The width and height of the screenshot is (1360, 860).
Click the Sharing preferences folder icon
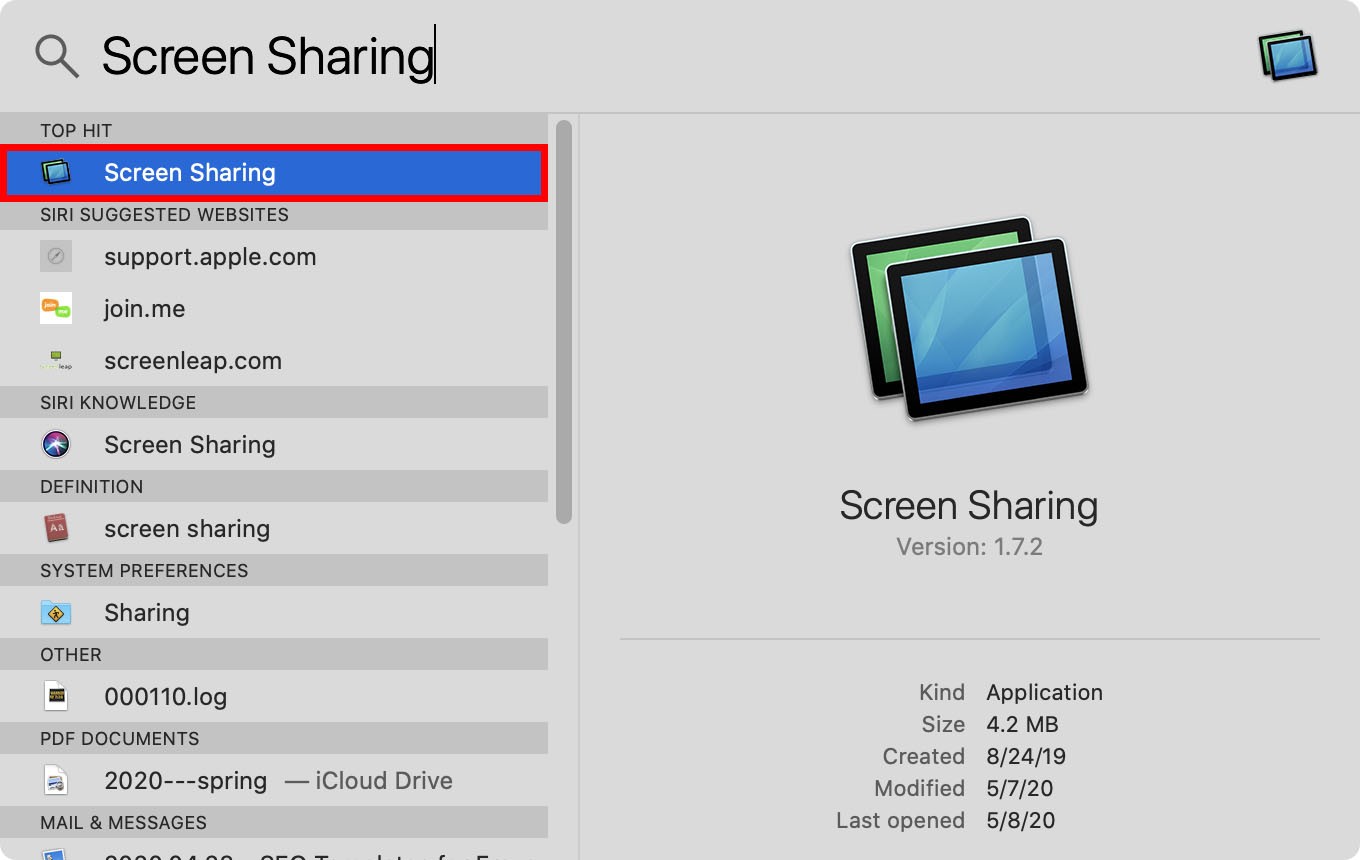point(56,613)
